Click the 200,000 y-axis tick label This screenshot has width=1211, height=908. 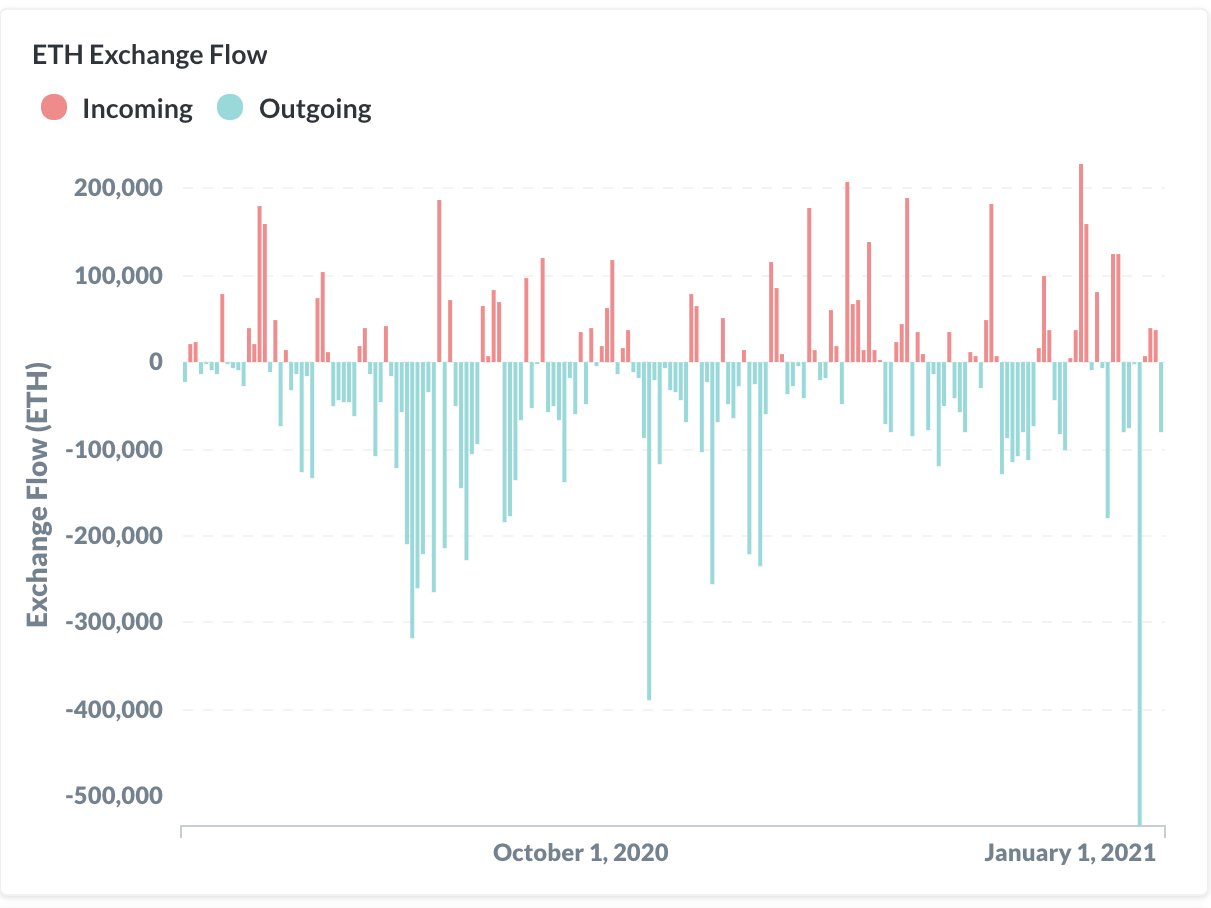coord(118,188)
